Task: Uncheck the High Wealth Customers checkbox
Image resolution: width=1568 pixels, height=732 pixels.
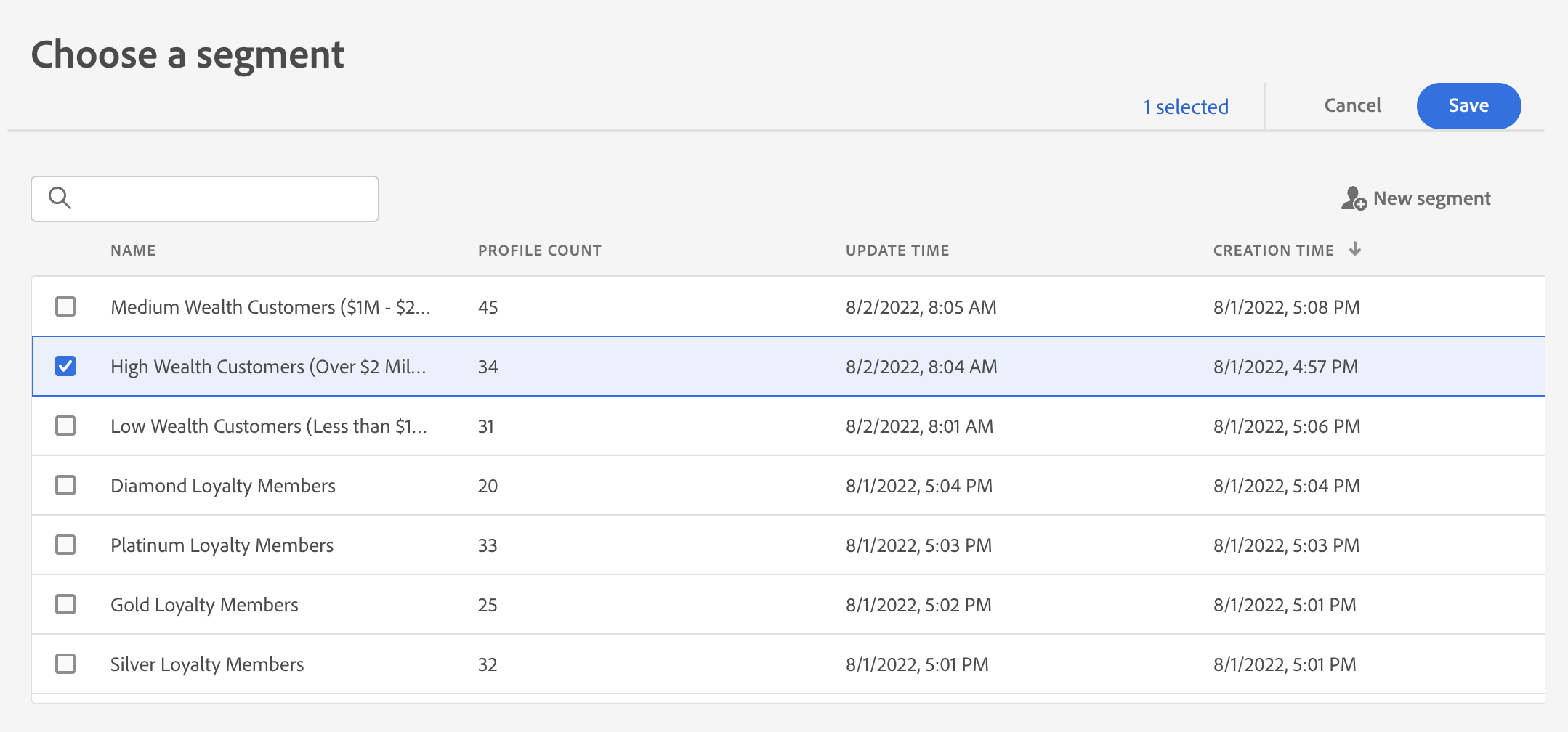Action: [x=65, y=366]
